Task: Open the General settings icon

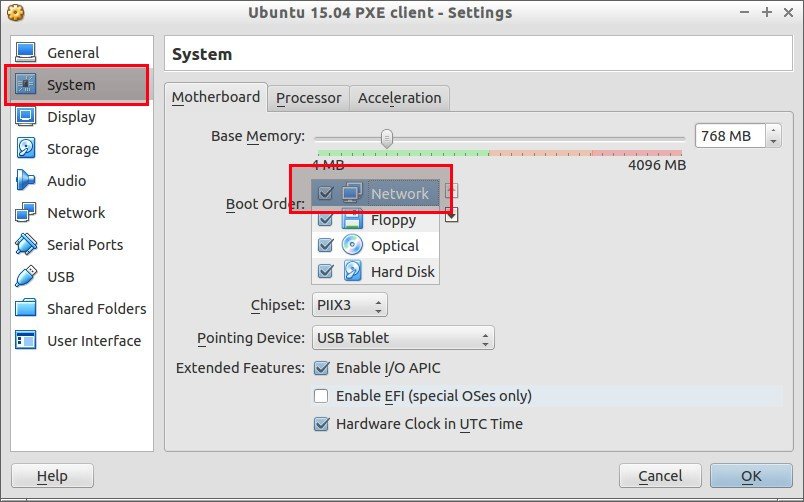Action: coord(26,52)
